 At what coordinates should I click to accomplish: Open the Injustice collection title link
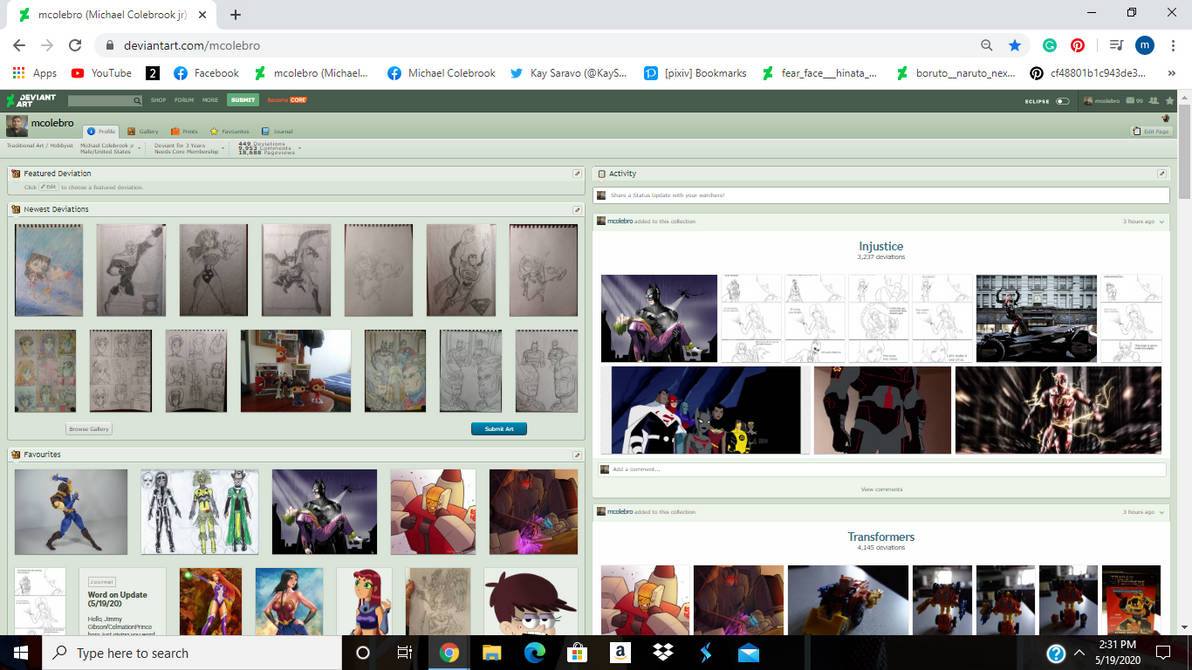point(881,246)
